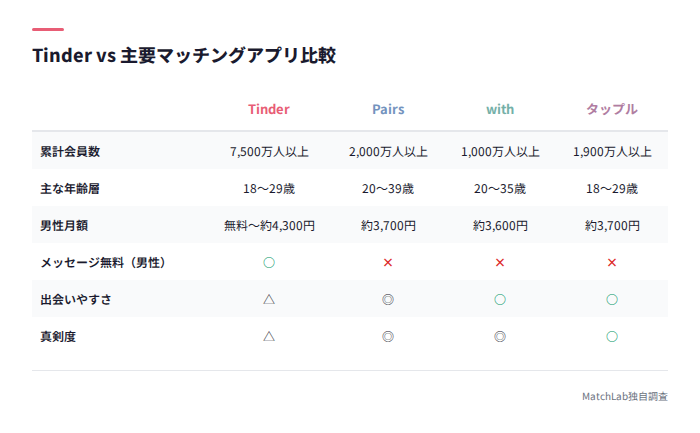The image size is (700, 433).
Task: Select the Tinder column header
Action: coord(269,109)
